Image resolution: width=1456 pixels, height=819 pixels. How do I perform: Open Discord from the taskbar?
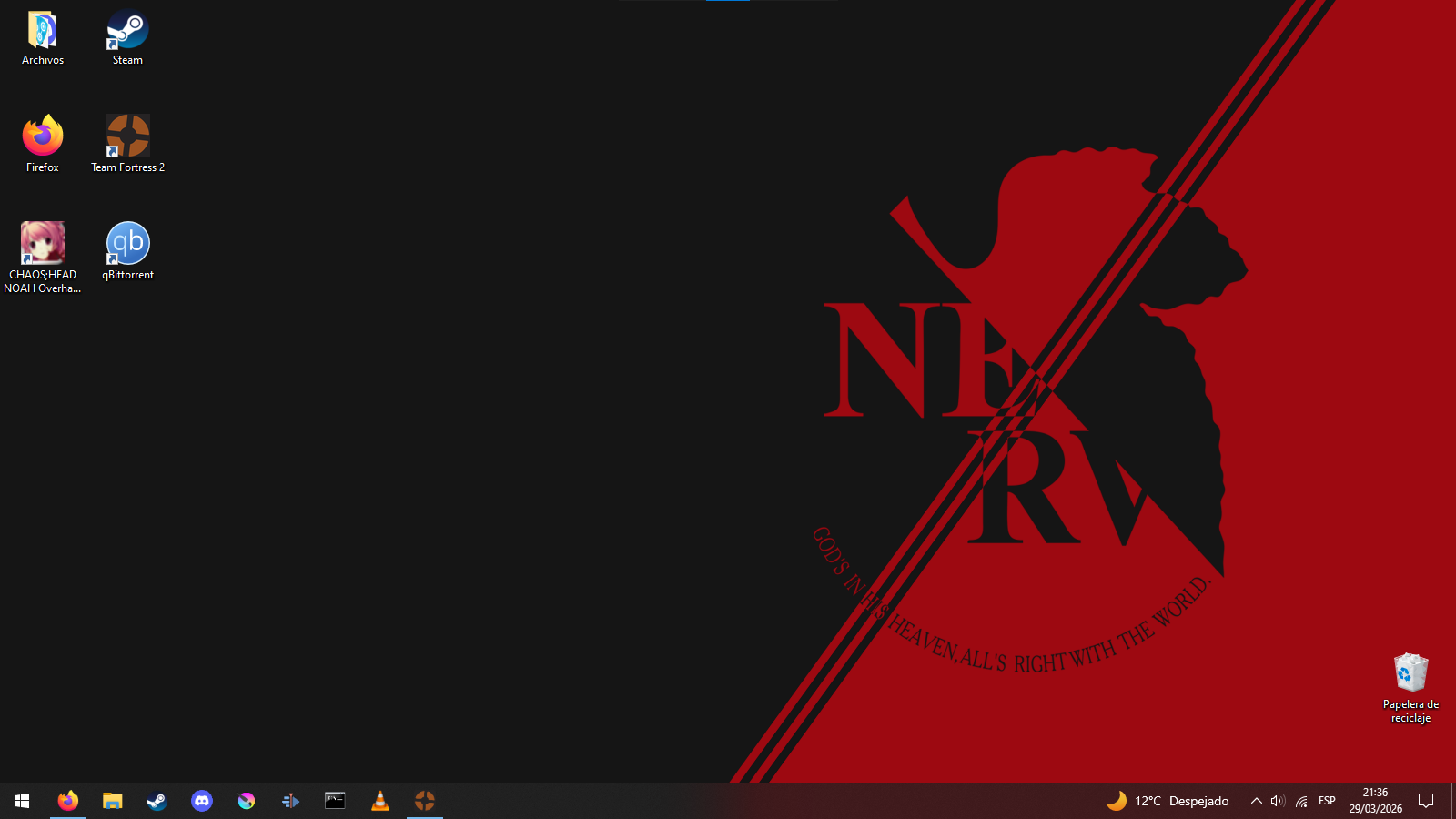pos(202,801)
